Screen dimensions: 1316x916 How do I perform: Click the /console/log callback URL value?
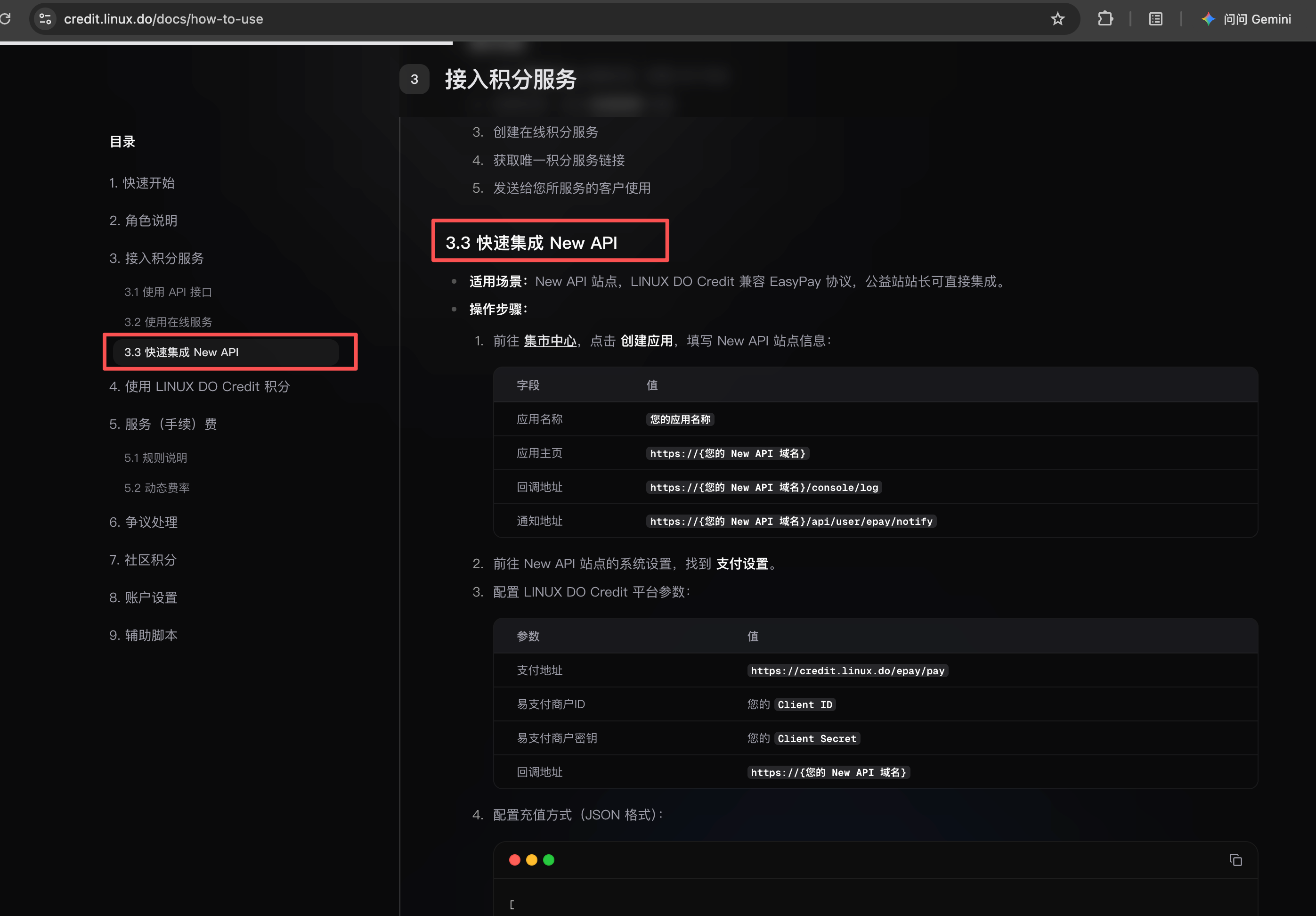tap(764, 487)
